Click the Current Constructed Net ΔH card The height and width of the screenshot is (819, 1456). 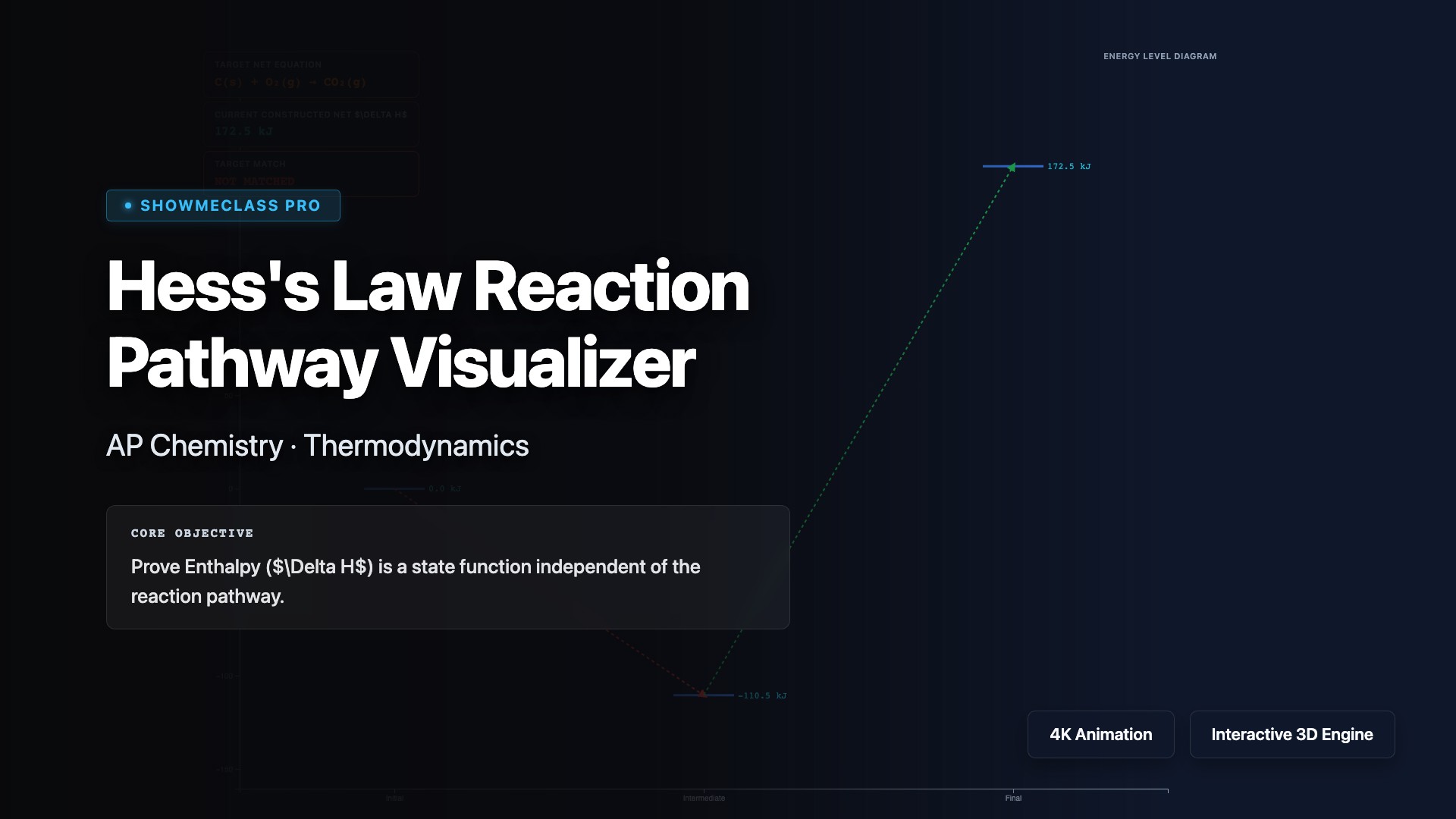point(311,123)
